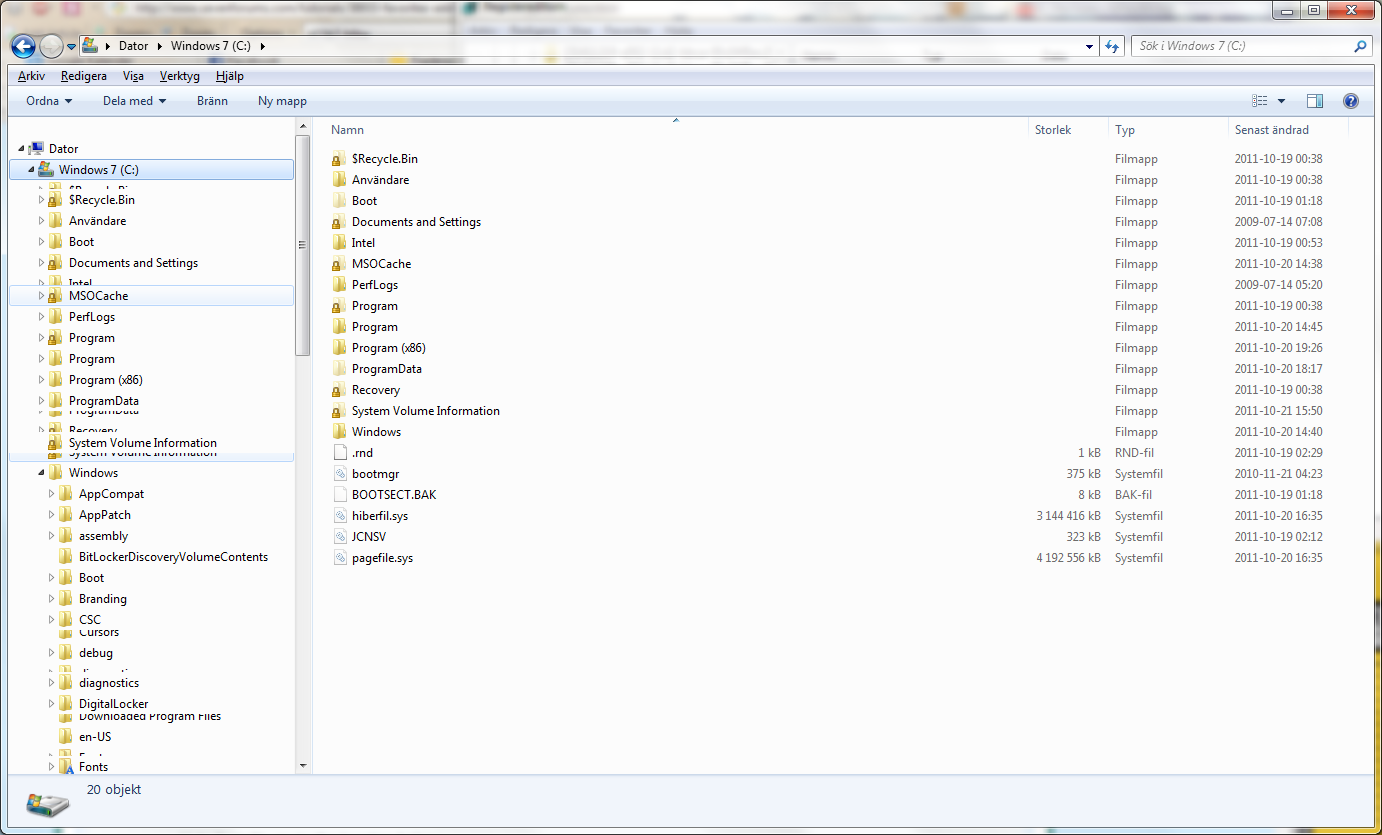
Task: Open the Hjälp menu
Action: click(230, 76)
